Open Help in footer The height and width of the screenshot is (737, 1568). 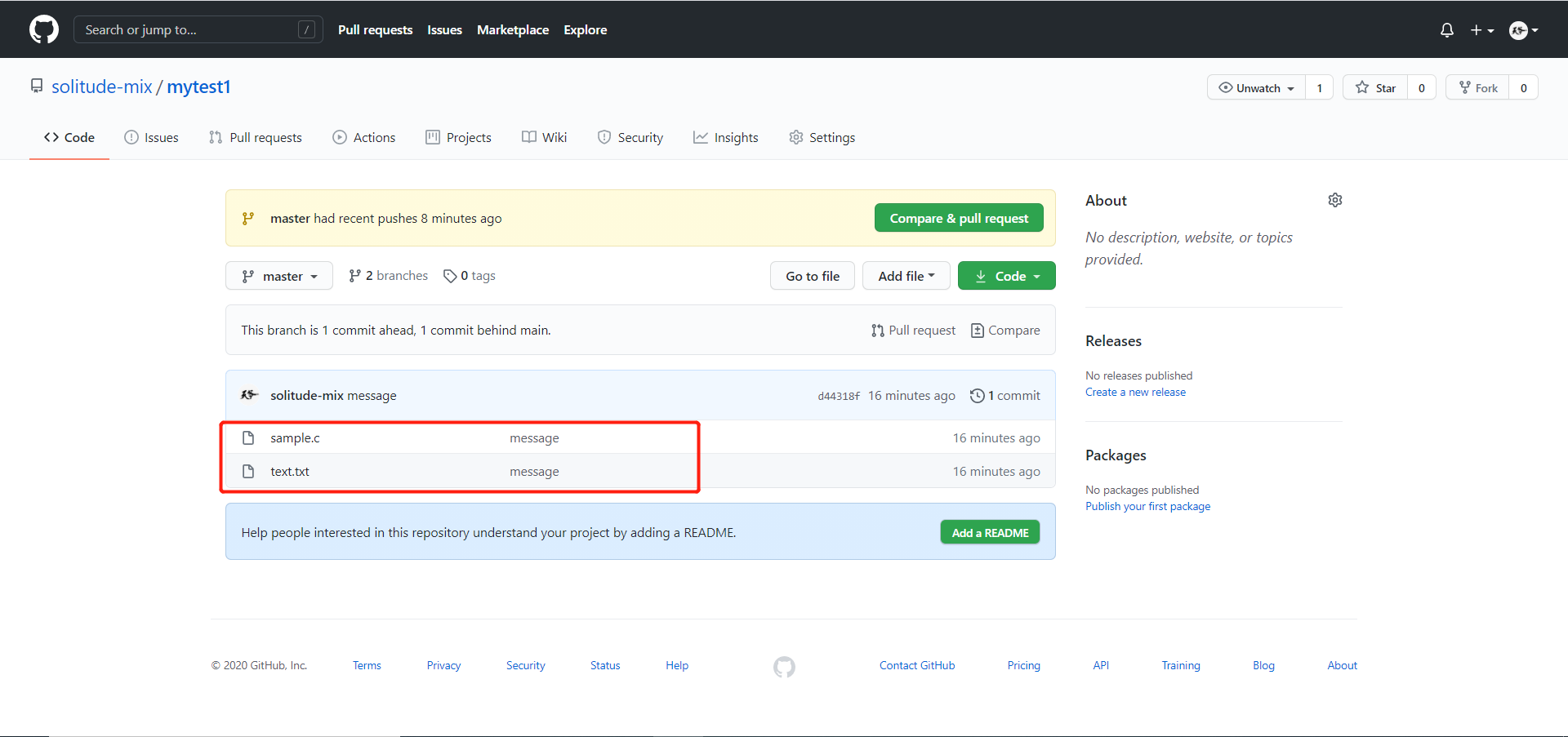click(677, 665)
